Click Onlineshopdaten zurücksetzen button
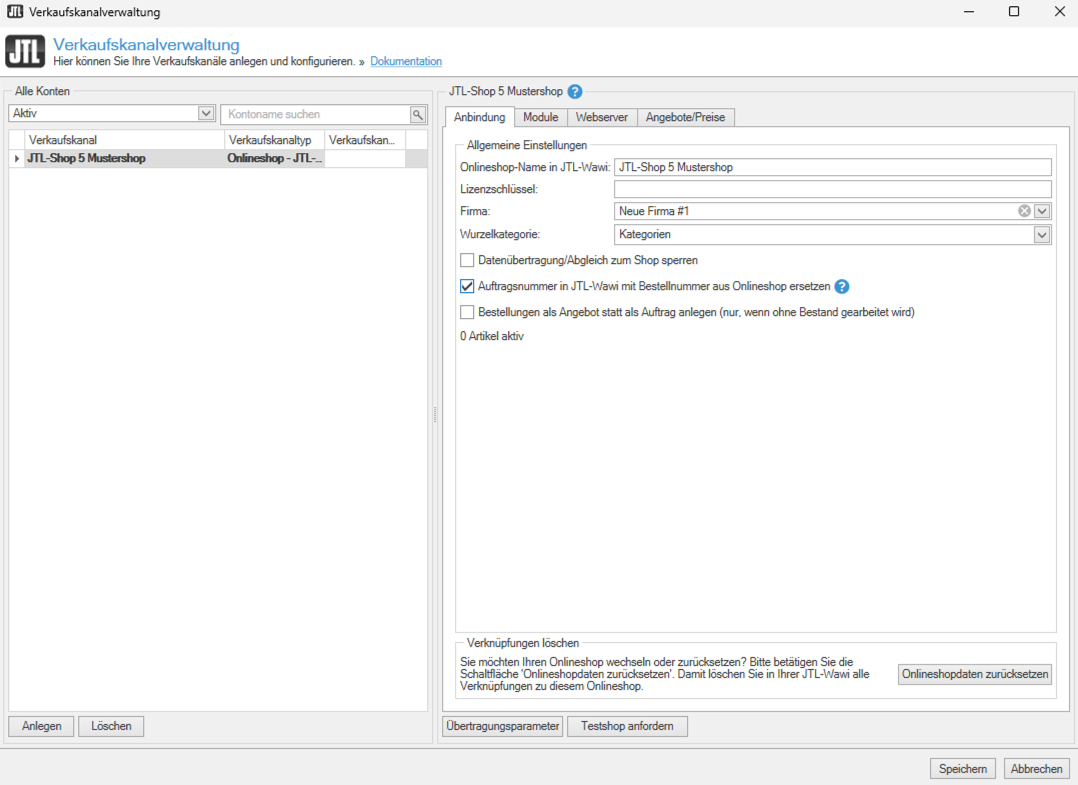The image size is (1078, 785). pyautogui.click(x=975, y=674)
